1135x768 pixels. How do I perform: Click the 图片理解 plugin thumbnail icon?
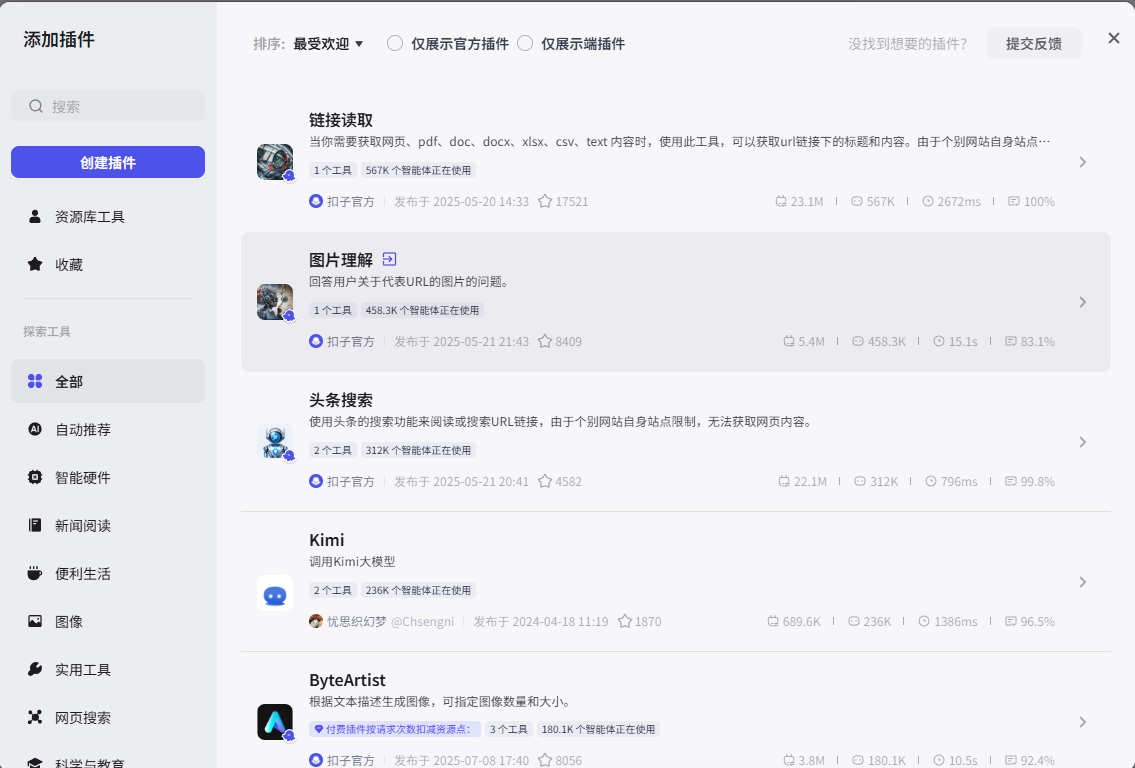[275, 302]
